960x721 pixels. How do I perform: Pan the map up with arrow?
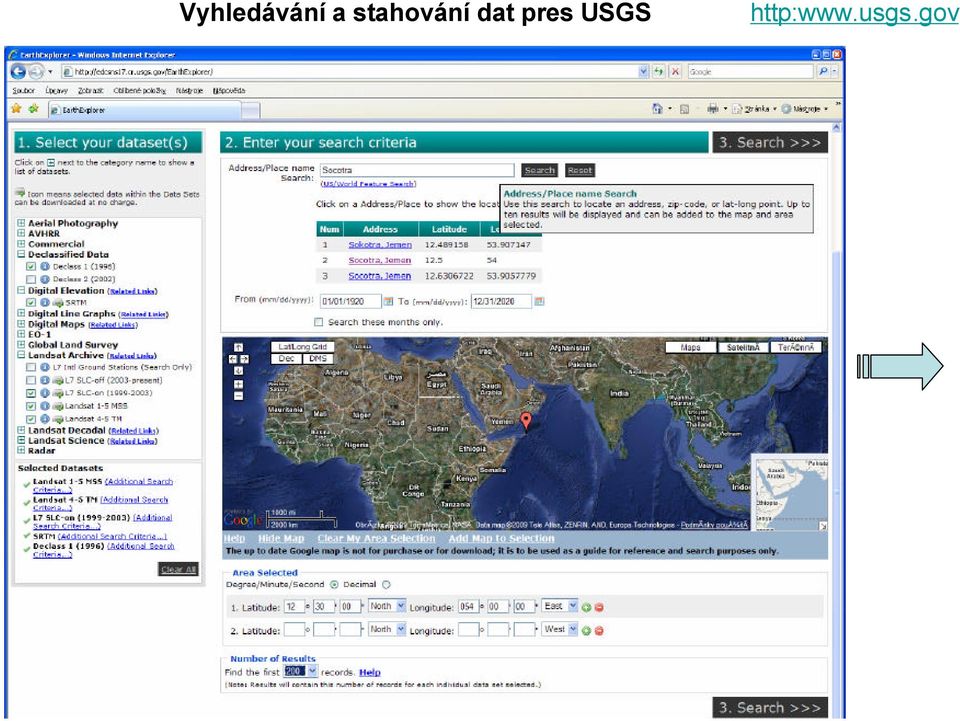pos(239,347)
